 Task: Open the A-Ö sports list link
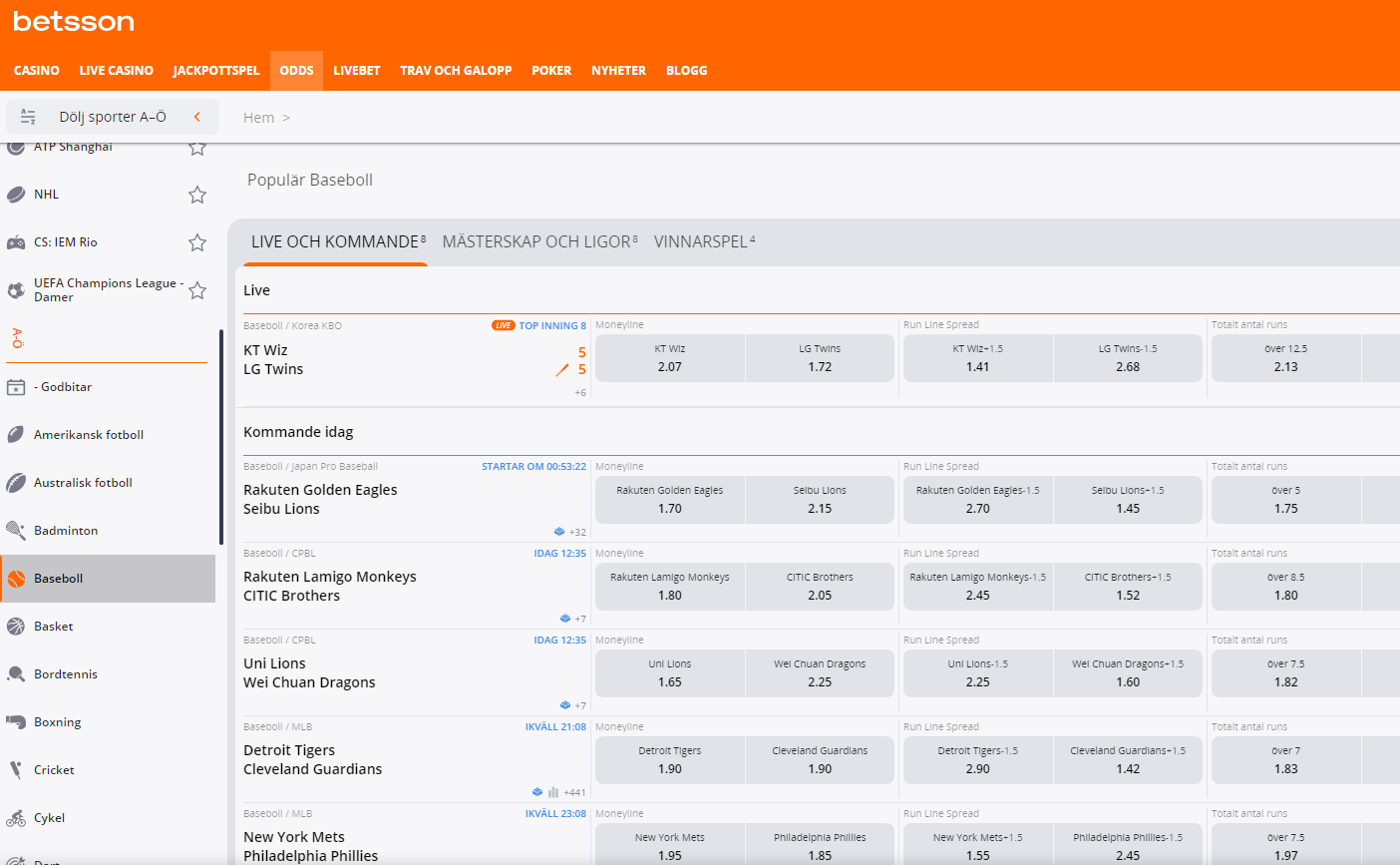[16, 337]
